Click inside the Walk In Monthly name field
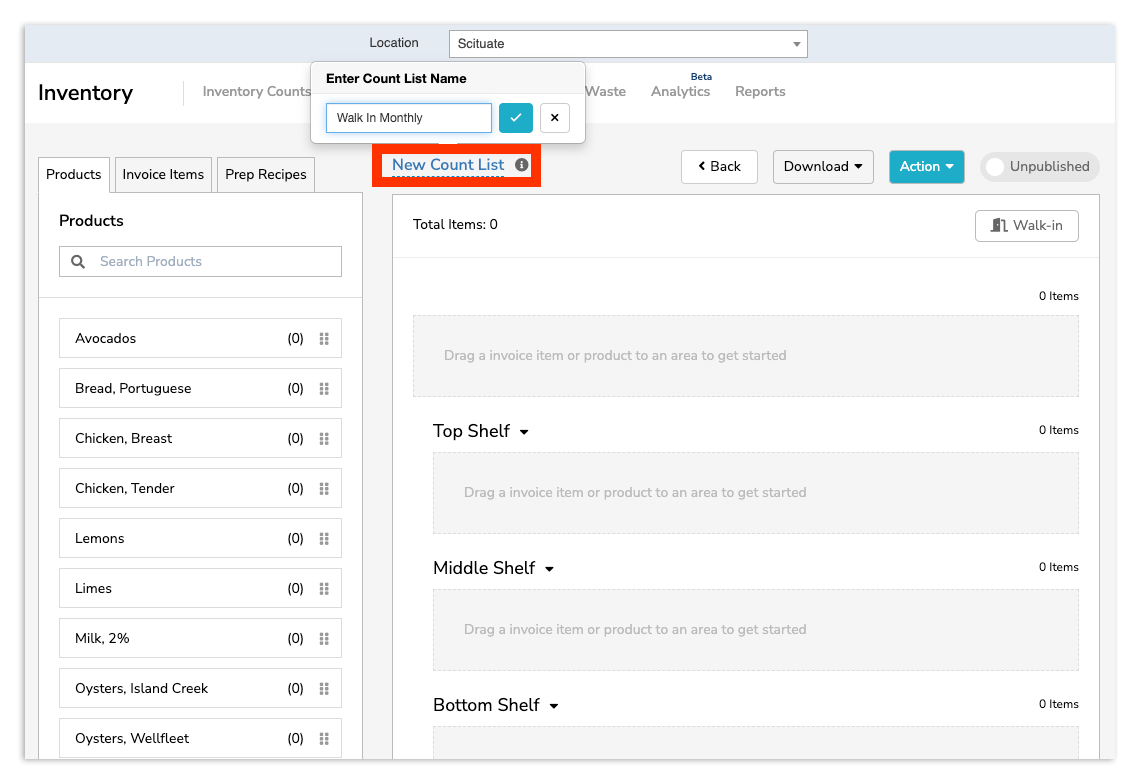1140x784 pixels. (408, 118)
